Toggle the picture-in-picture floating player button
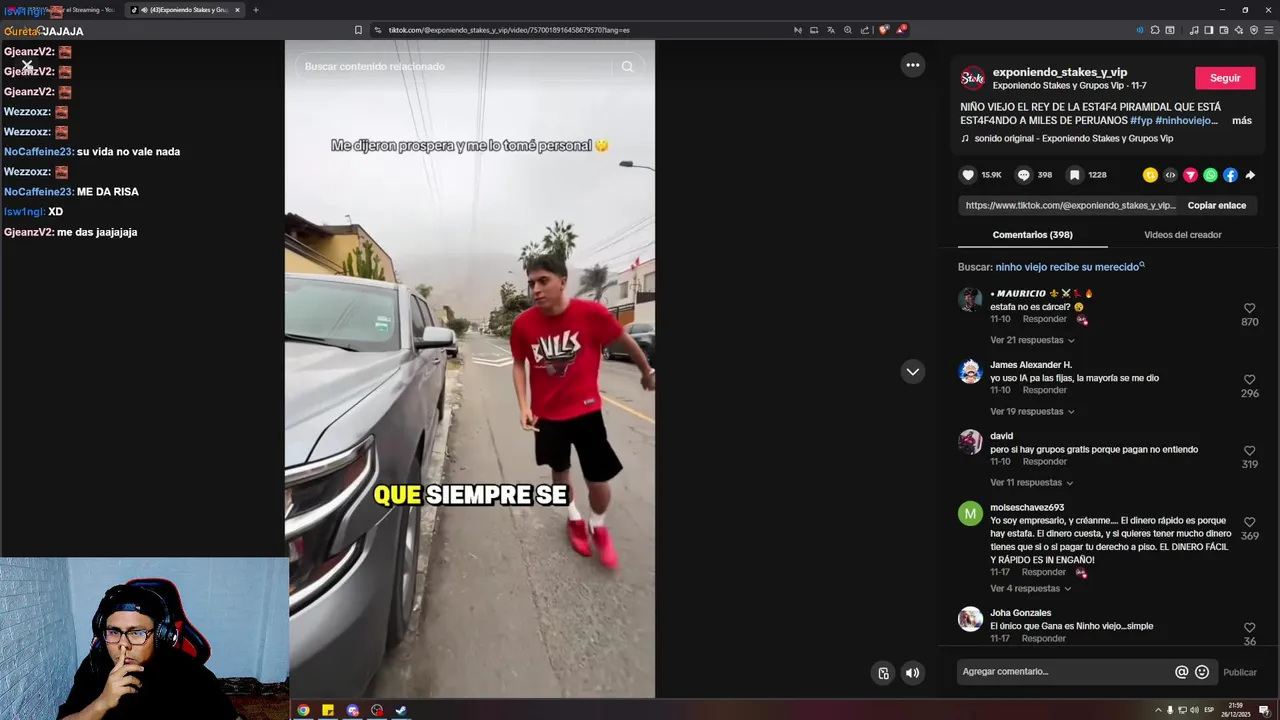 click(x=883, y=673)
